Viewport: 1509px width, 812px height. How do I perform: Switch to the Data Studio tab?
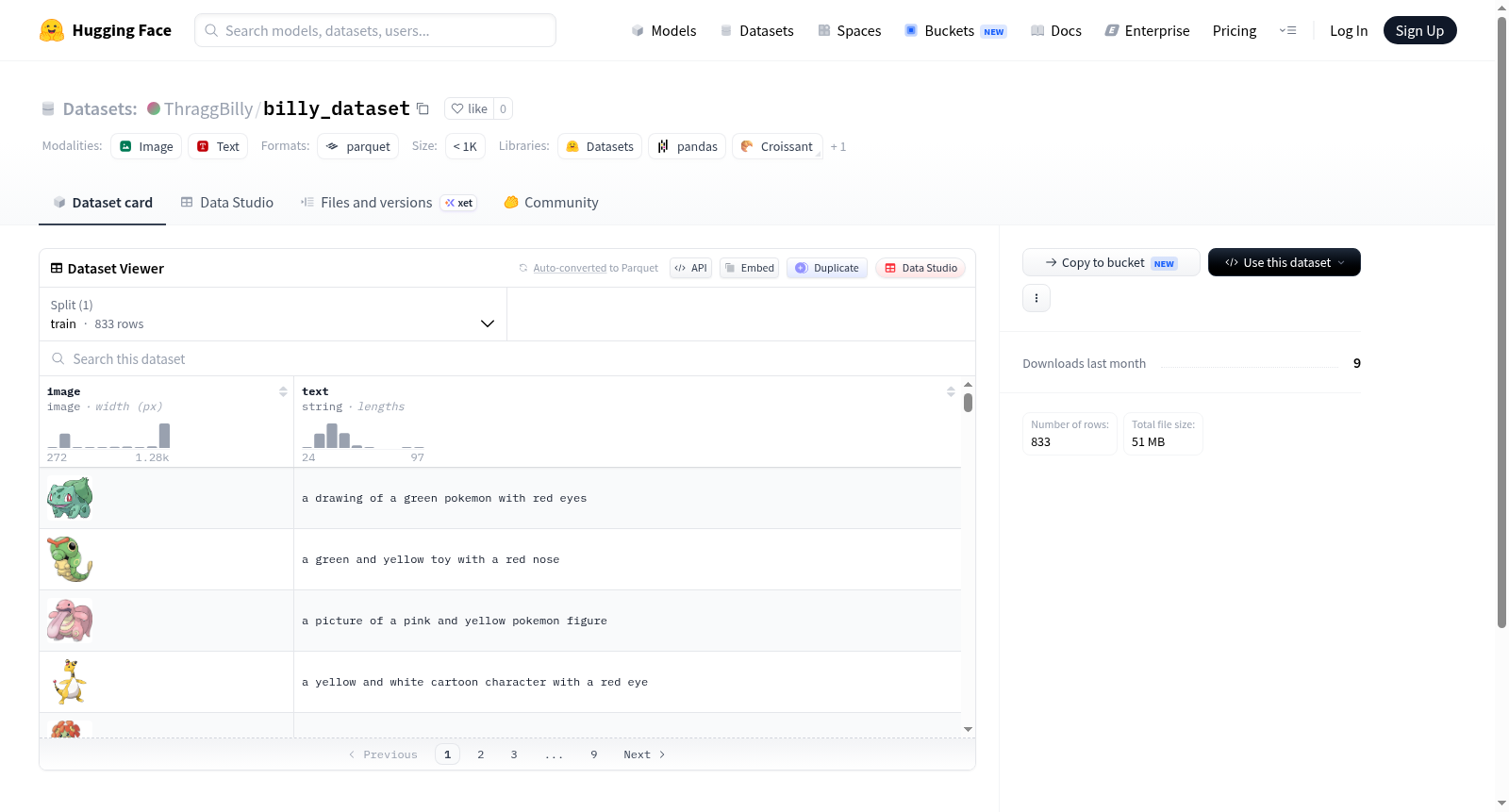click(x=227, y=203)
